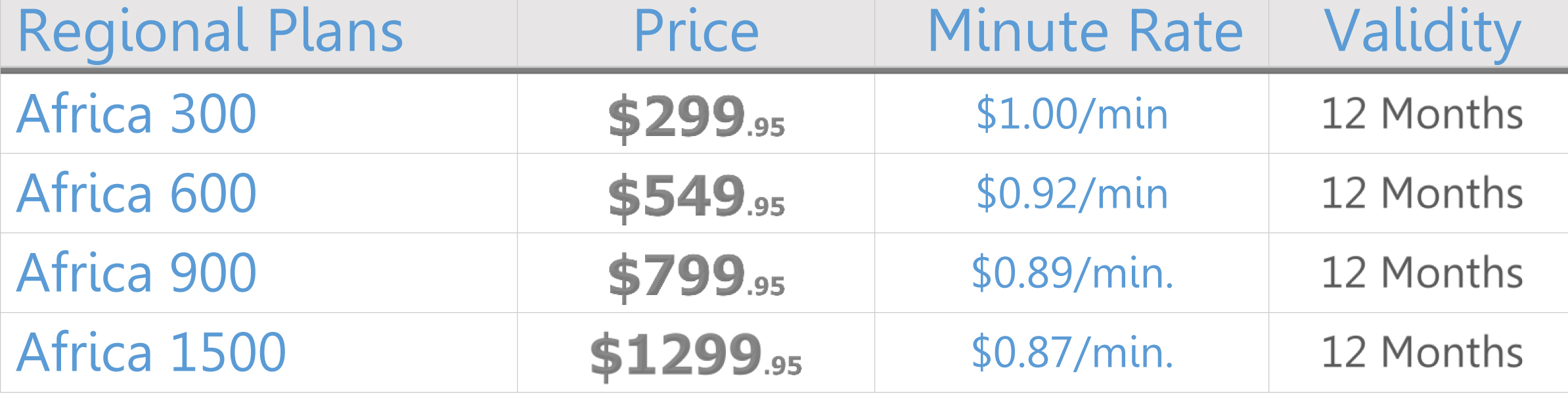Click the $1.00/min rate link
Image resolution: width=1568 pixels, height=393 pixels.
[x=1072, y=114]
